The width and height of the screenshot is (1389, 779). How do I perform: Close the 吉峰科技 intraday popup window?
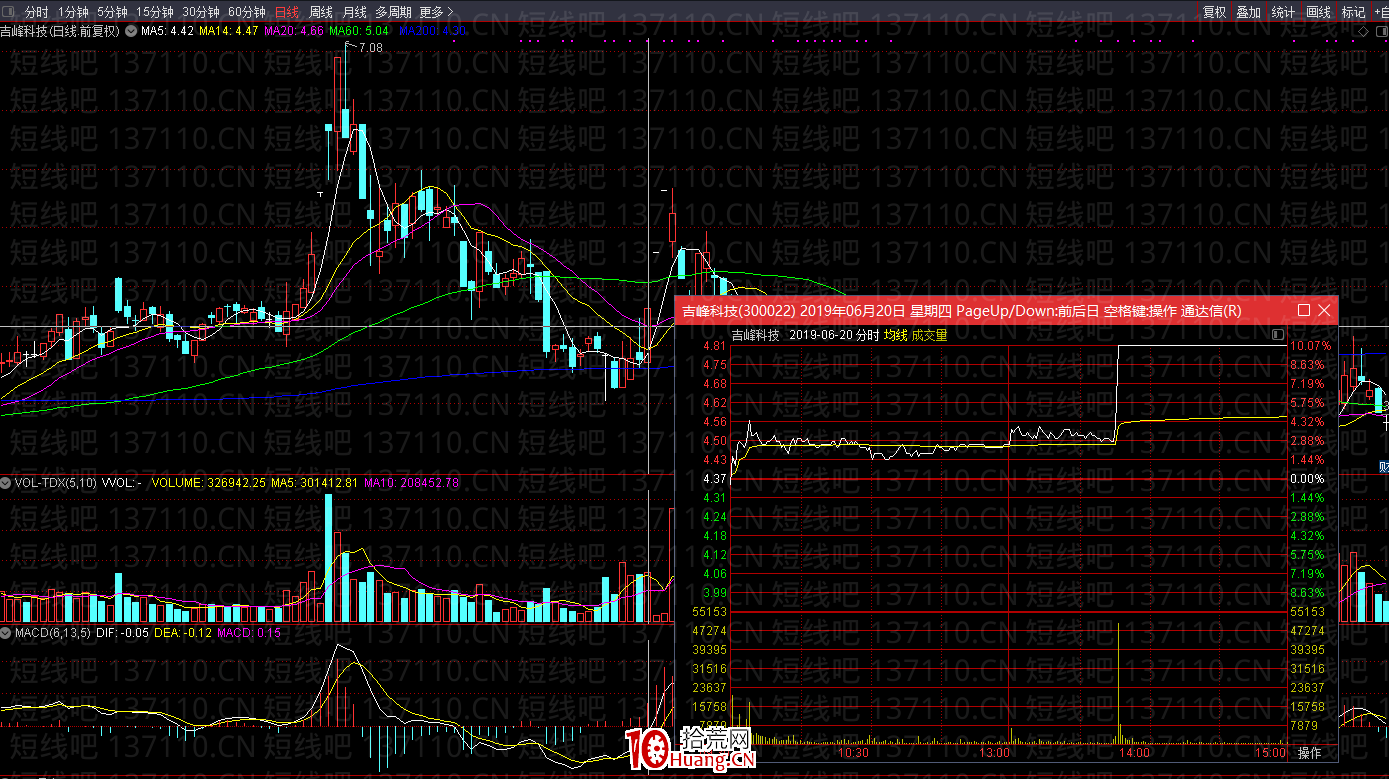tap(1325, 310)
